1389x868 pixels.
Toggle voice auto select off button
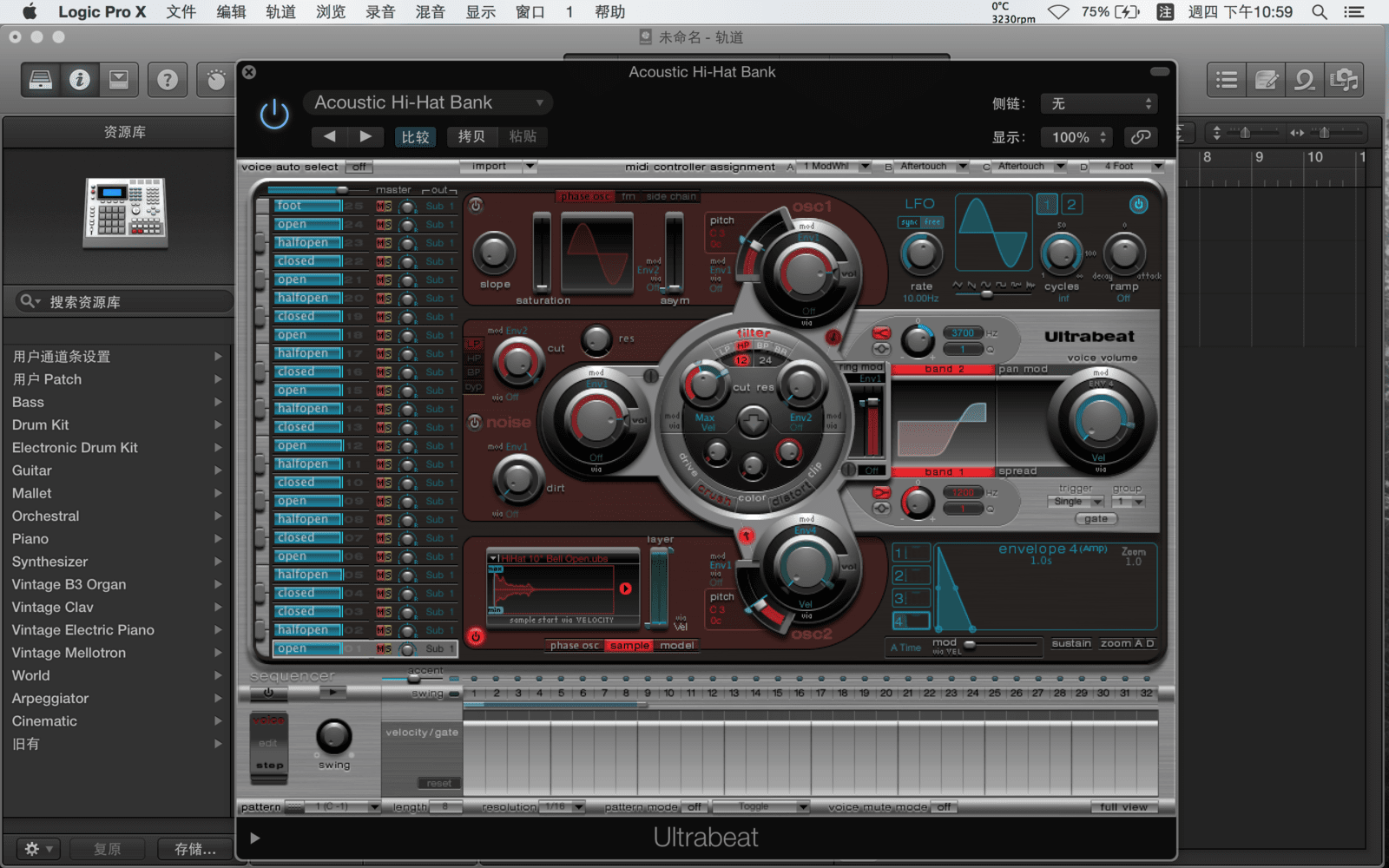359,167
